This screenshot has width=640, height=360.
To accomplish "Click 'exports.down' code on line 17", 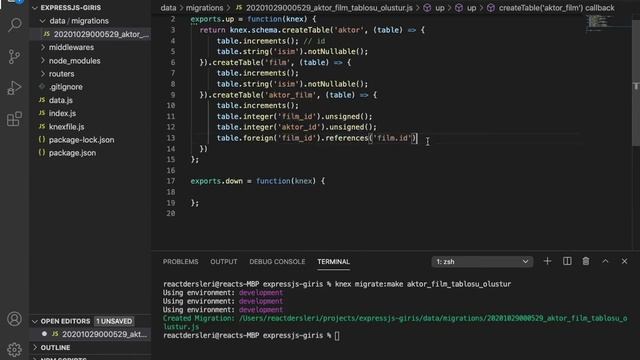I will [216, 181].
